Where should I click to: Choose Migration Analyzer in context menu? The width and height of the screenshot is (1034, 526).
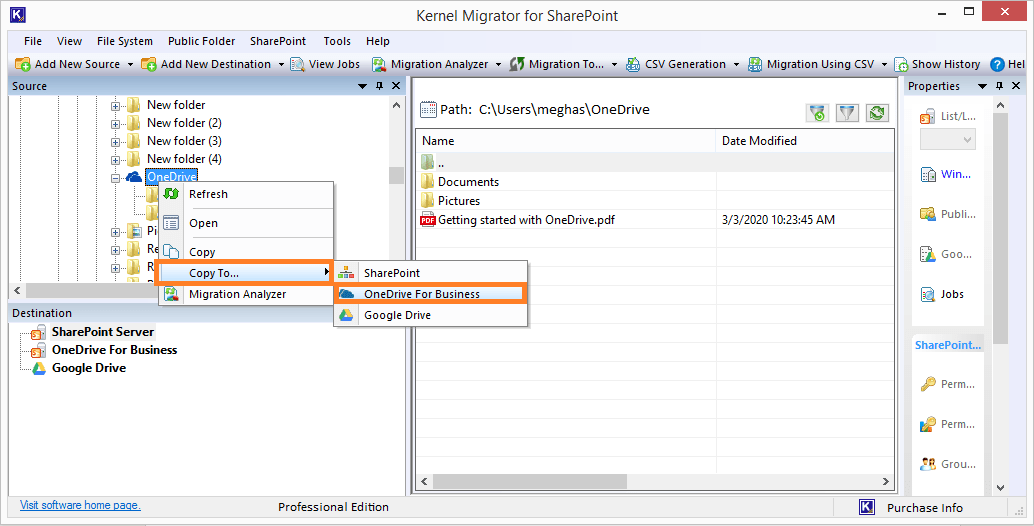247,294
